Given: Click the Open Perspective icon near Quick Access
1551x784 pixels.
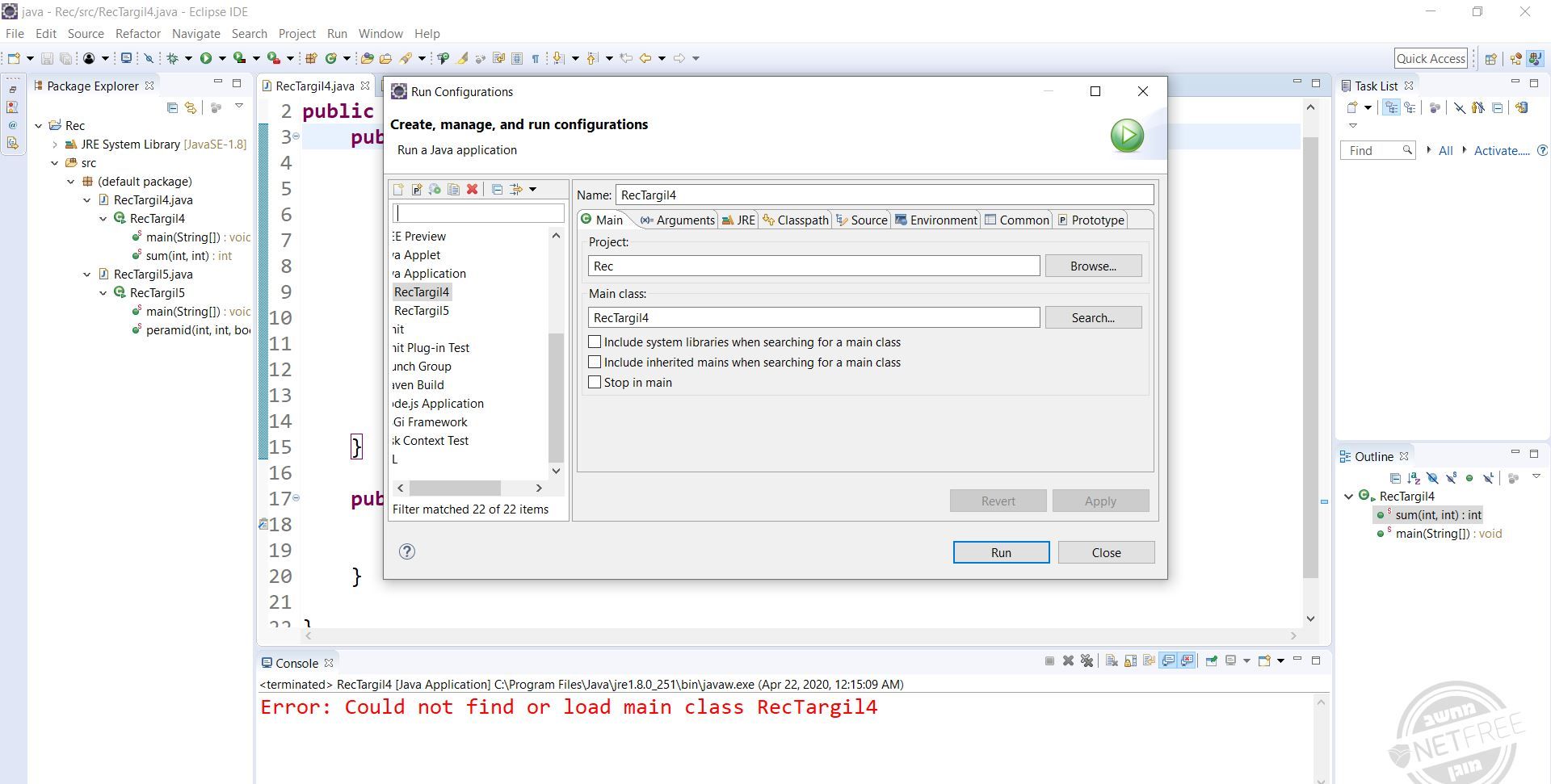Looking at the screenshot, I should pyautogui.click(x=1491, y=58).
